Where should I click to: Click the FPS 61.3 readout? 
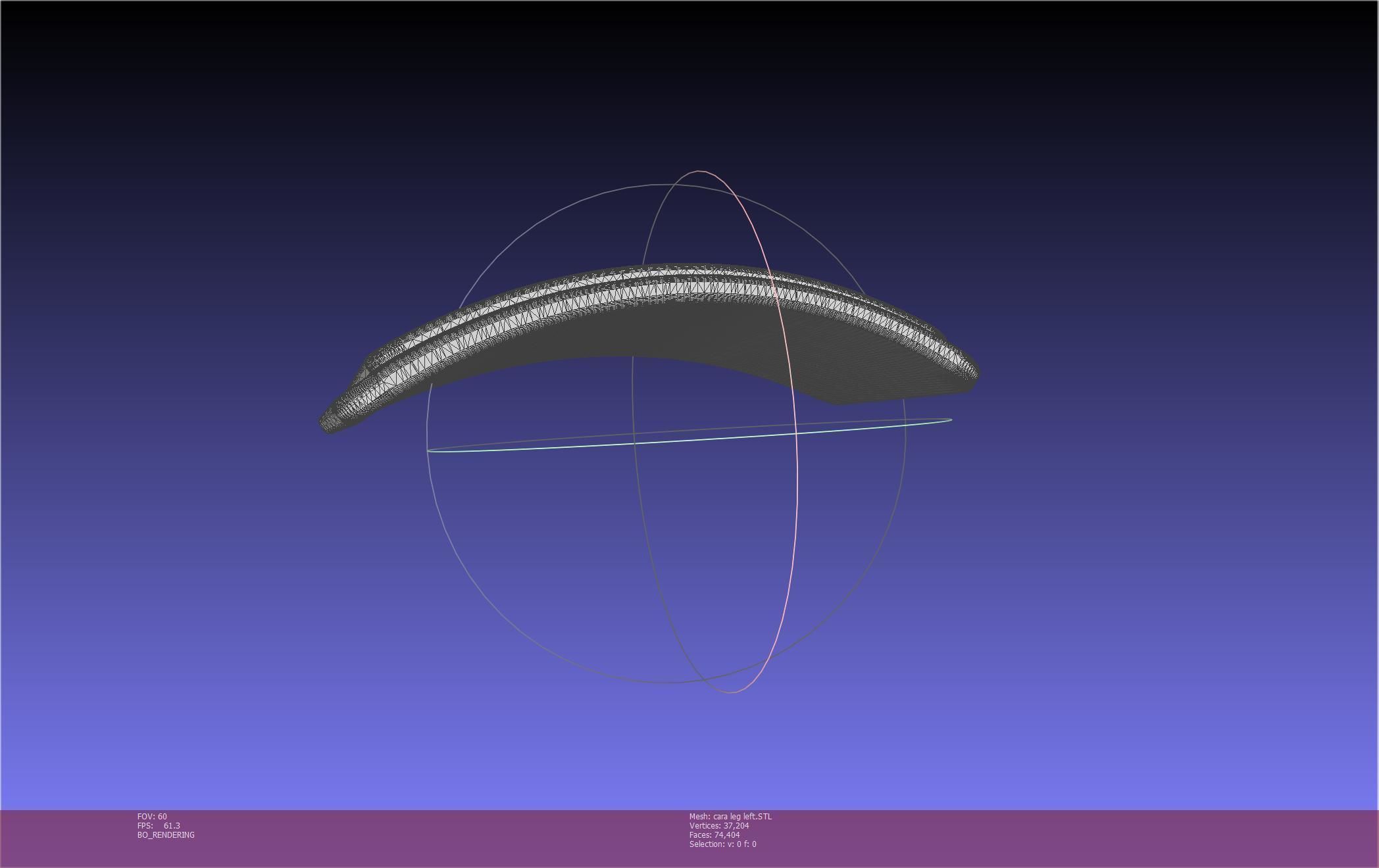coord(159,825)
